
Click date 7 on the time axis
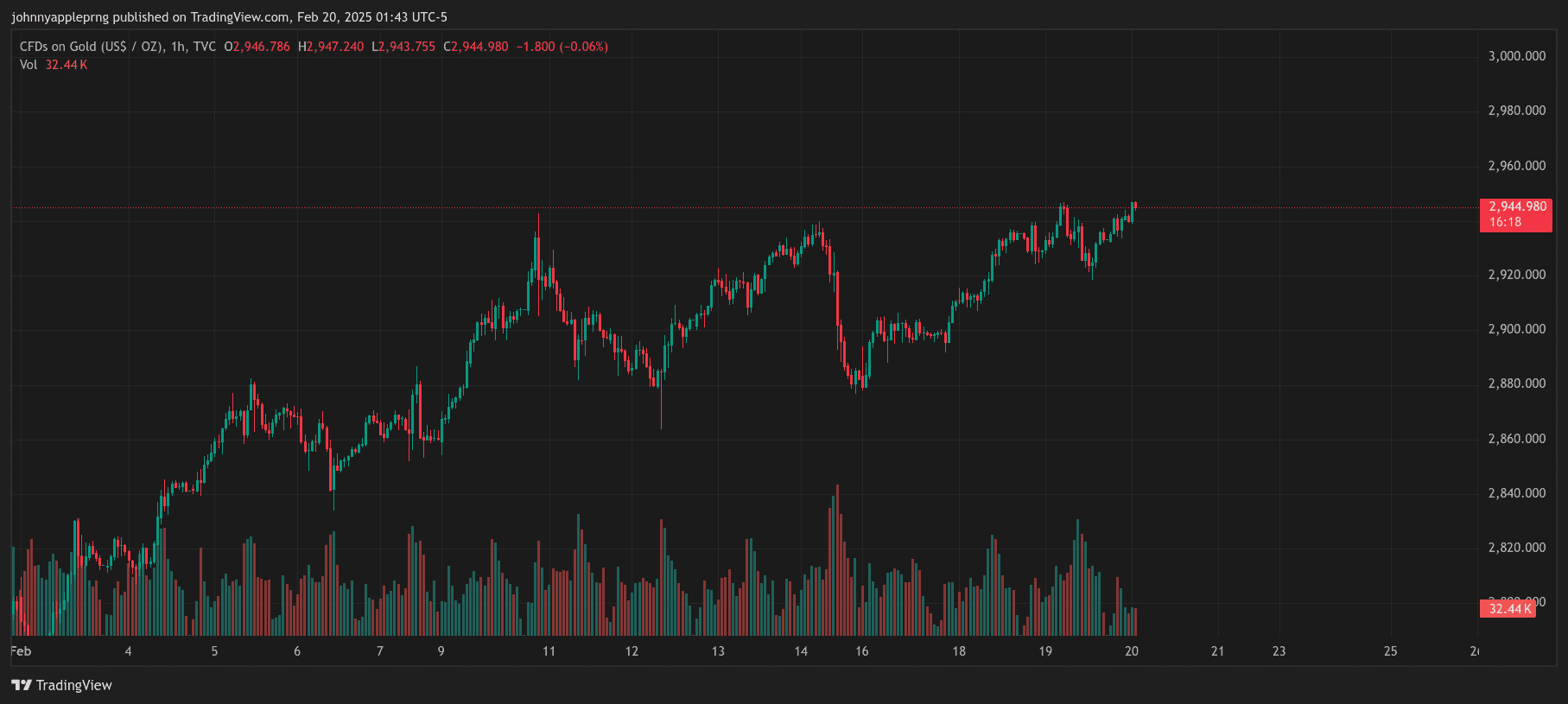(379, 651)
